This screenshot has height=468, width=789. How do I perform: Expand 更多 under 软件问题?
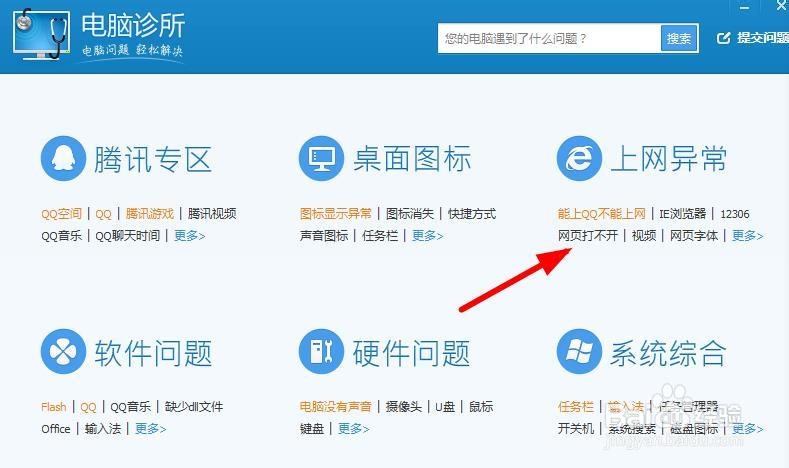click(150, 429)
